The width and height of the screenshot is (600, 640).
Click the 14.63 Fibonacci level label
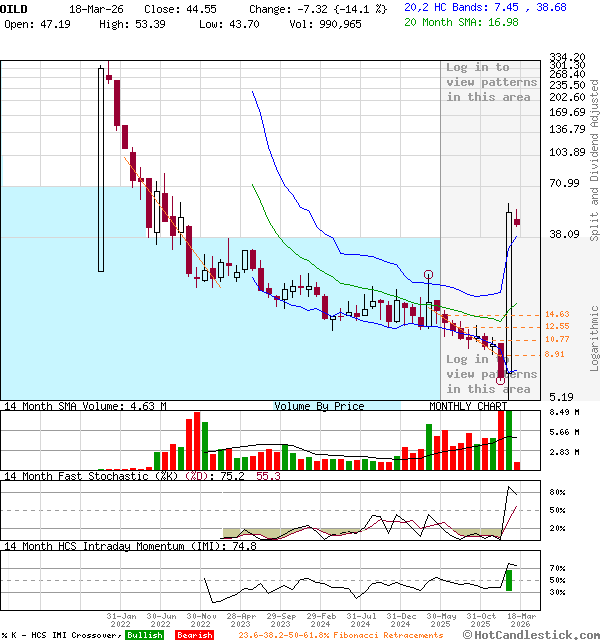[557, 314]
